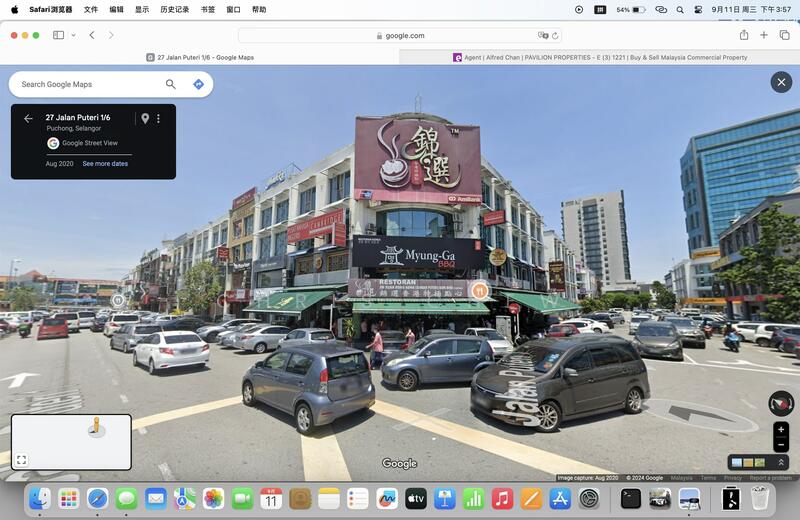Open Mail from the Dock
The height and width of the screenshot is (520, 800).
tap(155, 499)
